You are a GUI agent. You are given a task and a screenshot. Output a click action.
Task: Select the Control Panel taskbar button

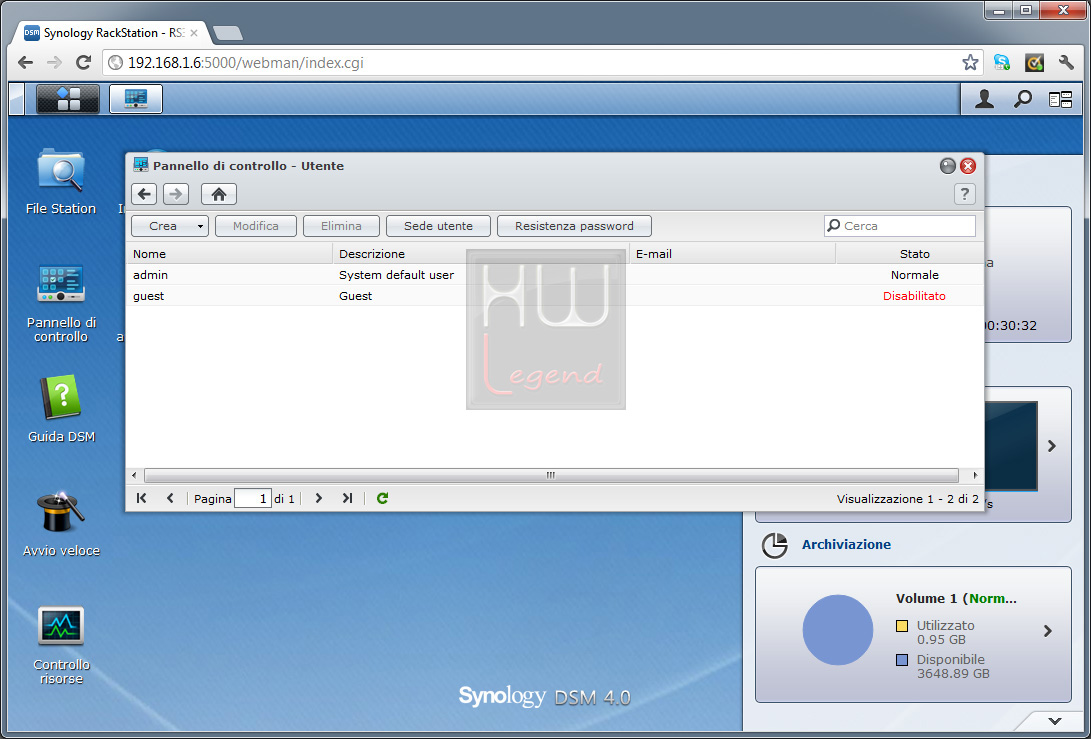point(136,99)
